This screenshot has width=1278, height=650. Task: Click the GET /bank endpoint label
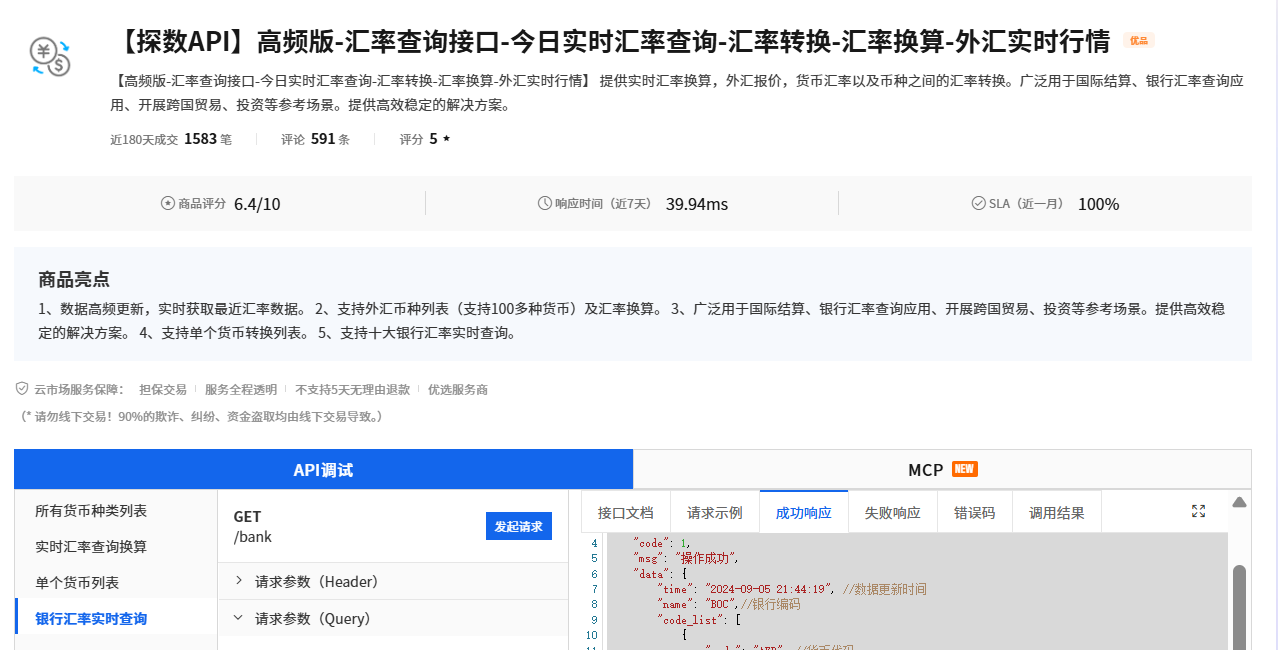pyautogui.click(x=253, y=526)
